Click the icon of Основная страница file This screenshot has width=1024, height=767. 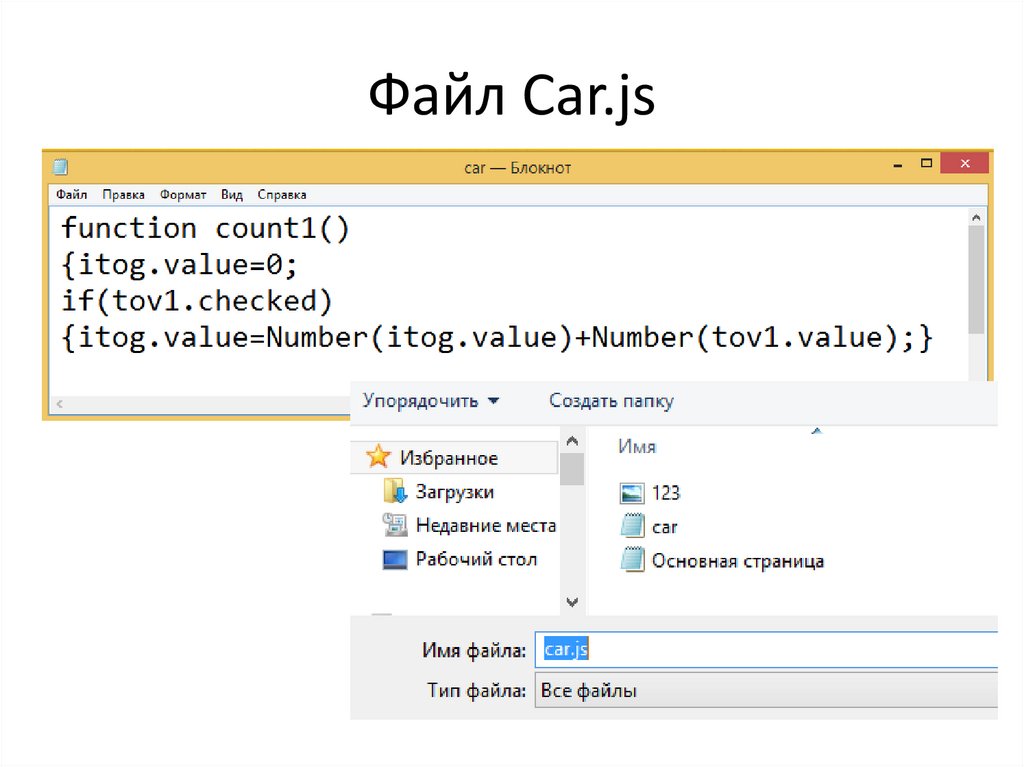[632, 560]
